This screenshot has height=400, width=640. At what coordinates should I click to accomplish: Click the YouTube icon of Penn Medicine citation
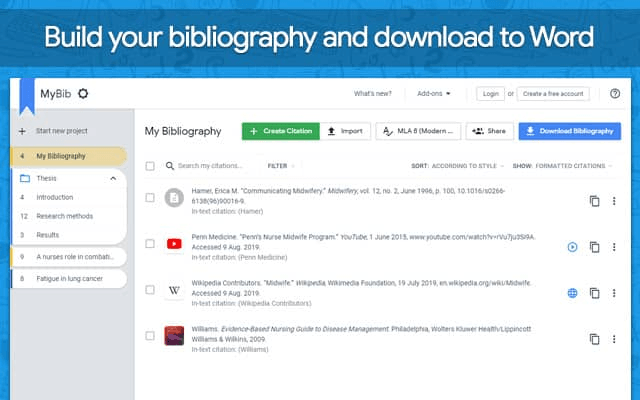pos(174,244)
